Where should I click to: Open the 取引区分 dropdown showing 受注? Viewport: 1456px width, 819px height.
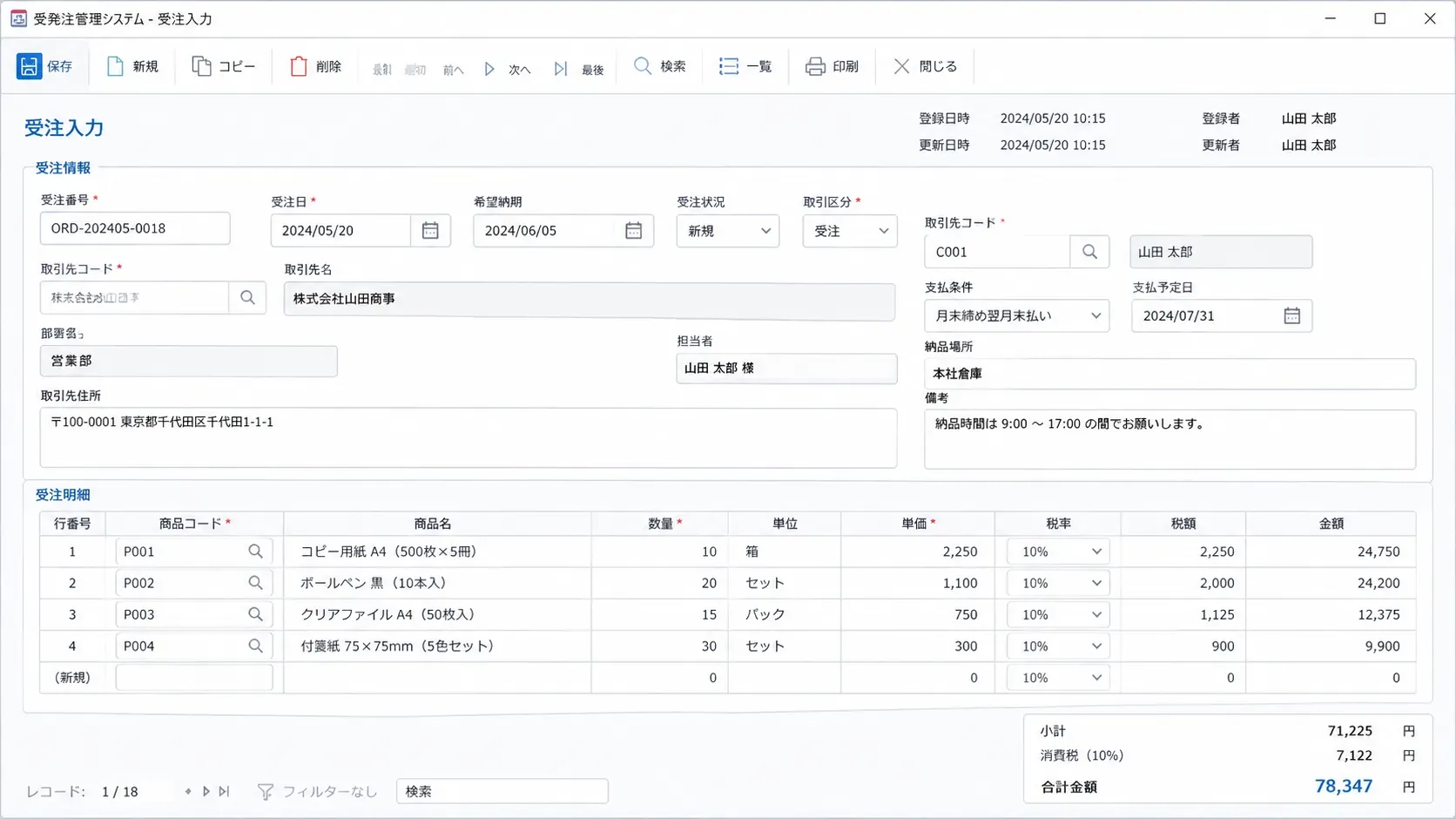(850, 231)
